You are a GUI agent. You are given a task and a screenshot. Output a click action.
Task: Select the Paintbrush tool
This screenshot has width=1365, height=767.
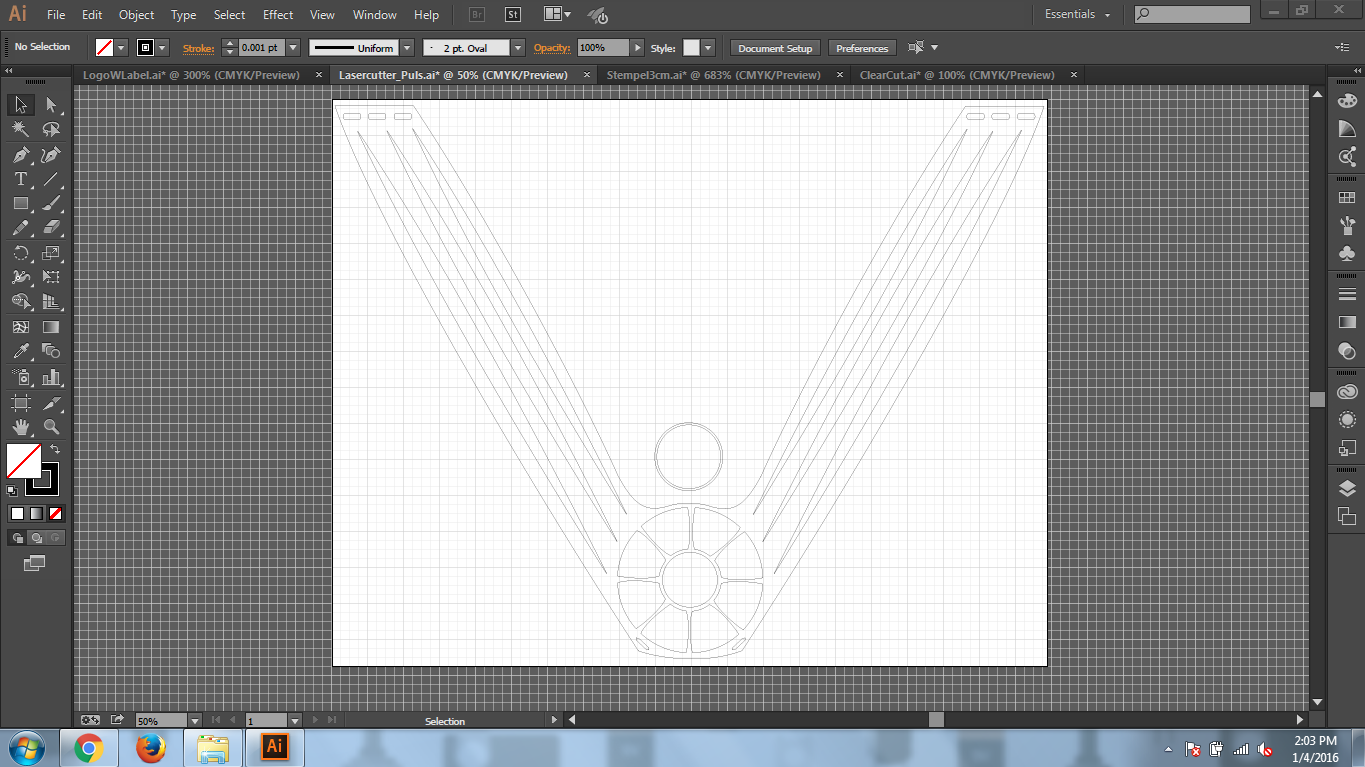pyautogui.click(x=51, y=203)
